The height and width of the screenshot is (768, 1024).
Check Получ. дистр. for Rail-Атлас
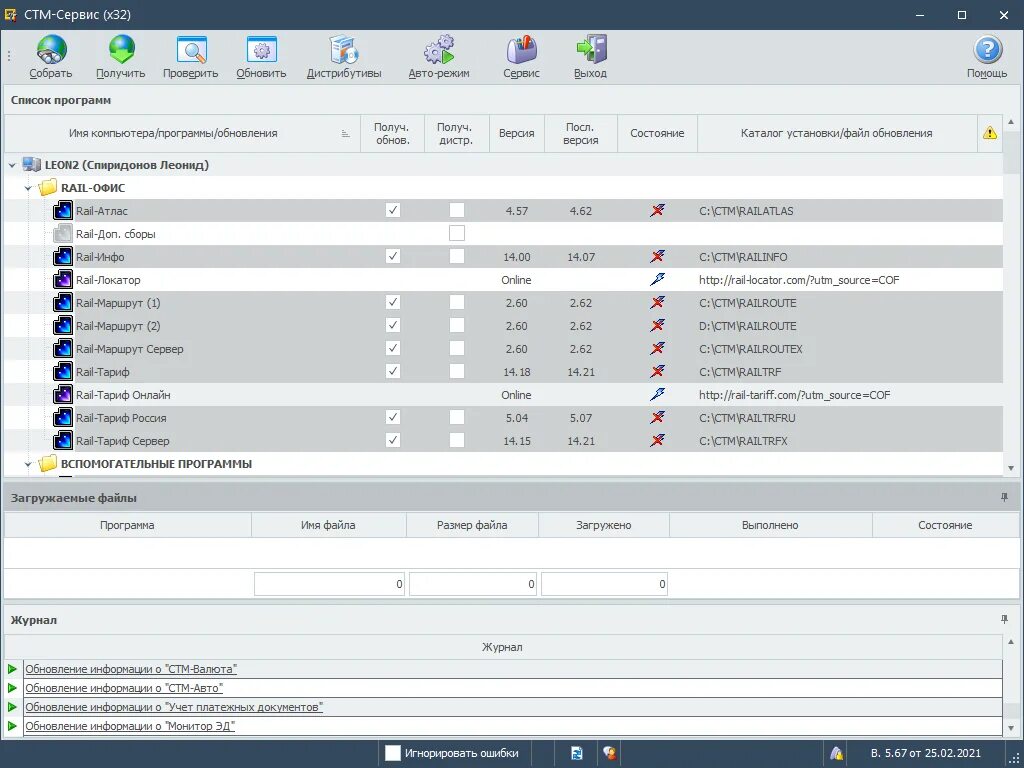click(x=457, y=210)
